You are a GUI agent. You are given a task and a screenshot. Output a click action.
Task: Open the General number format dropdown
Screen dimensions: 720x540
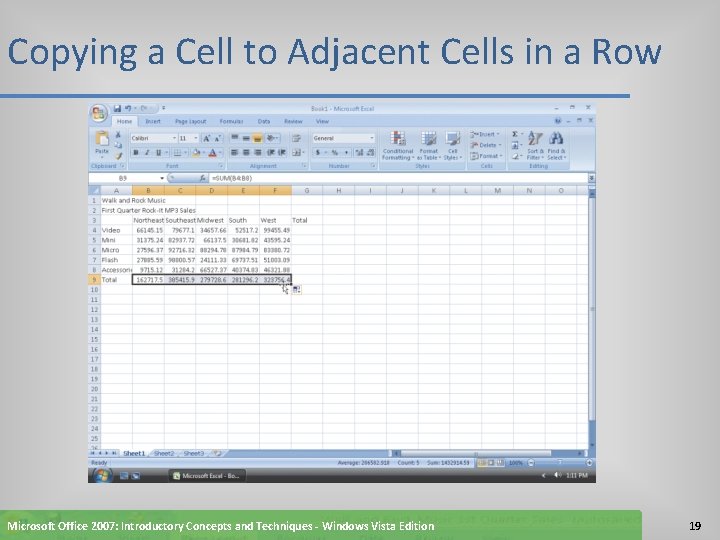coord(371,138)
